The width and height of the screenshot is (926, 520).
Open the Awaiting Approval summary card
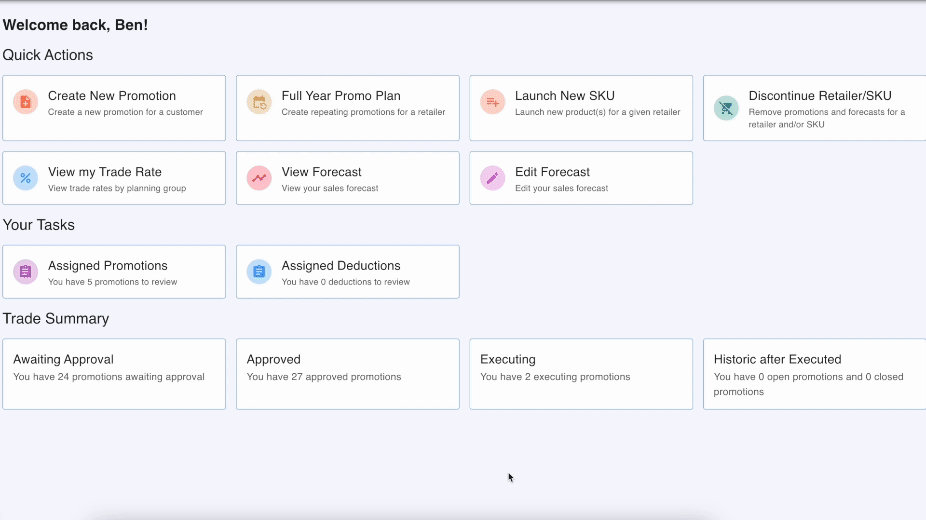point(114,374)
